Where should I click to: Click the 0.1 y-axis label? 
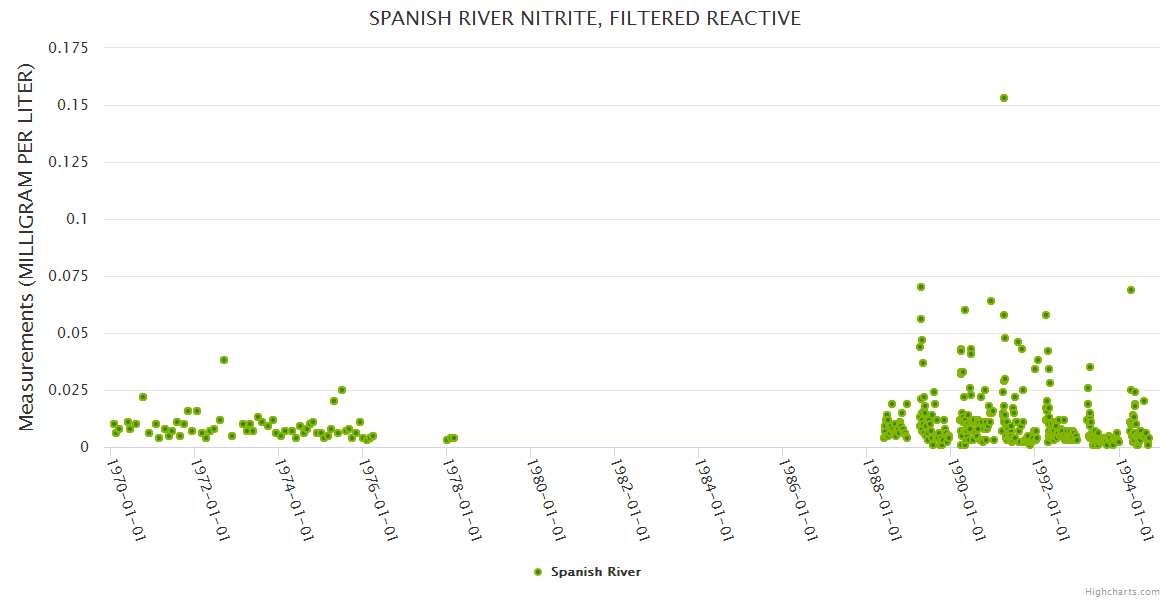click(x=76, y=219)
